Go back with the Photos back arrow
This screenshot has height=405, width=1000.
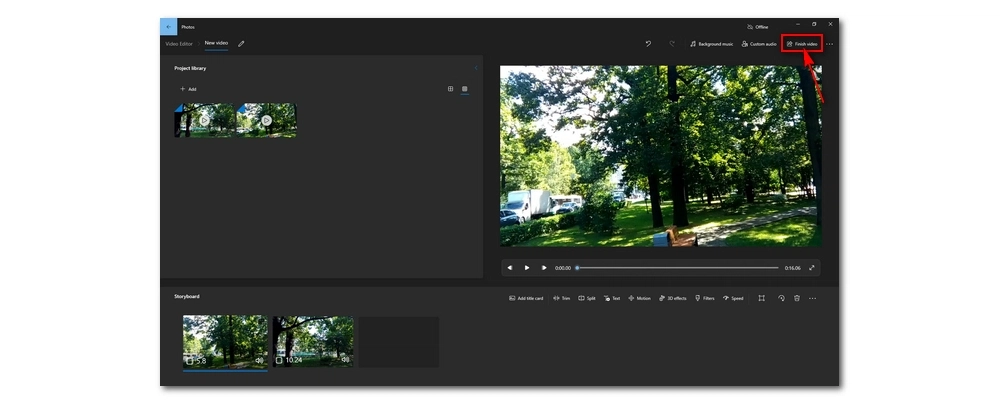168,27
